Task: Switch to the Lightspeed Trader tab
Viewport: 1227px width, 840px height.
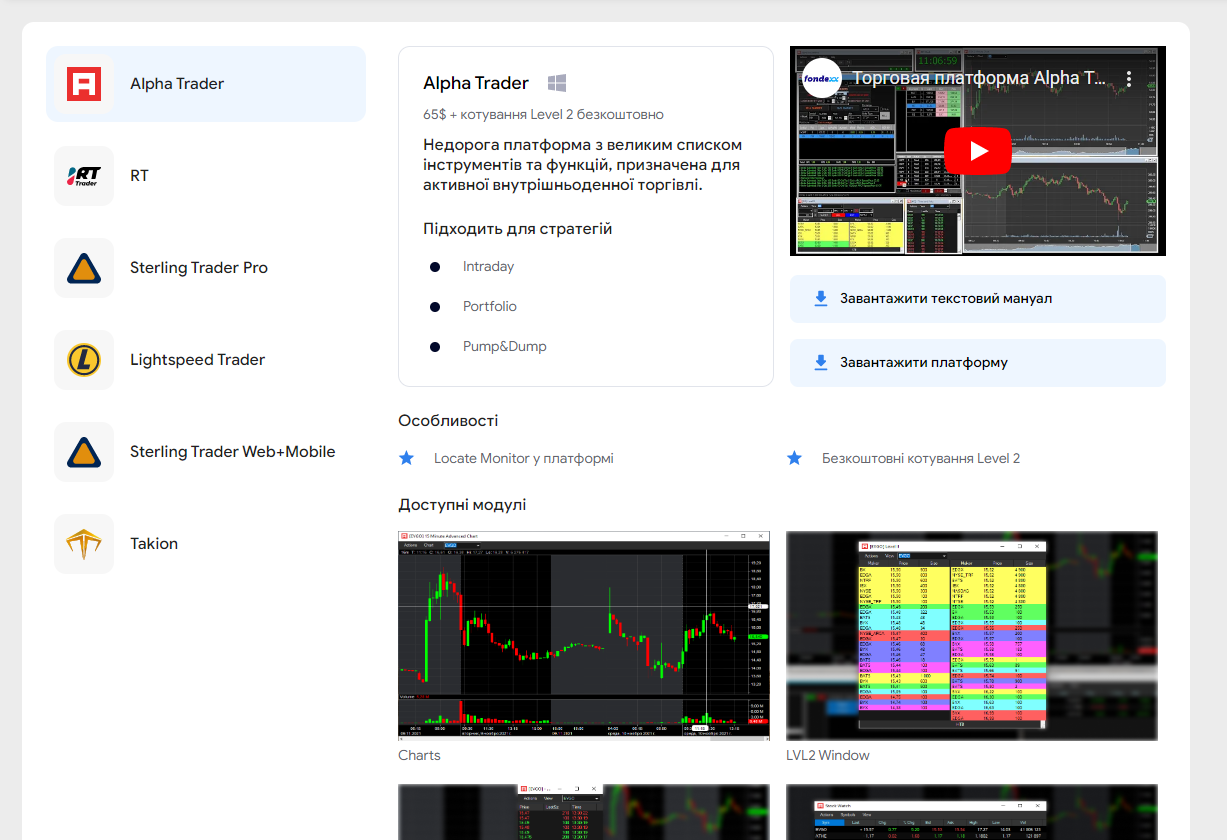Action: pos(197,360)
